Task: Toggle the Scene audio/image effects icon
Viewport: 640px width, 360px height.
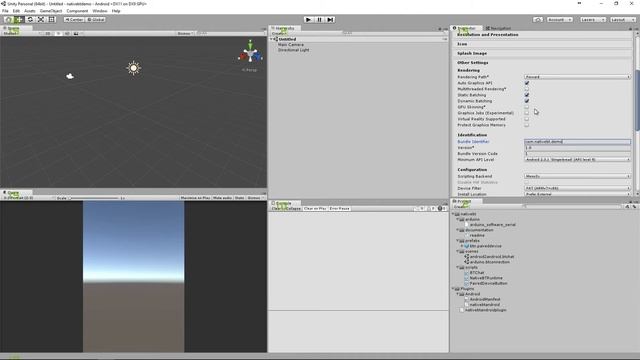Action: point(76,33)
